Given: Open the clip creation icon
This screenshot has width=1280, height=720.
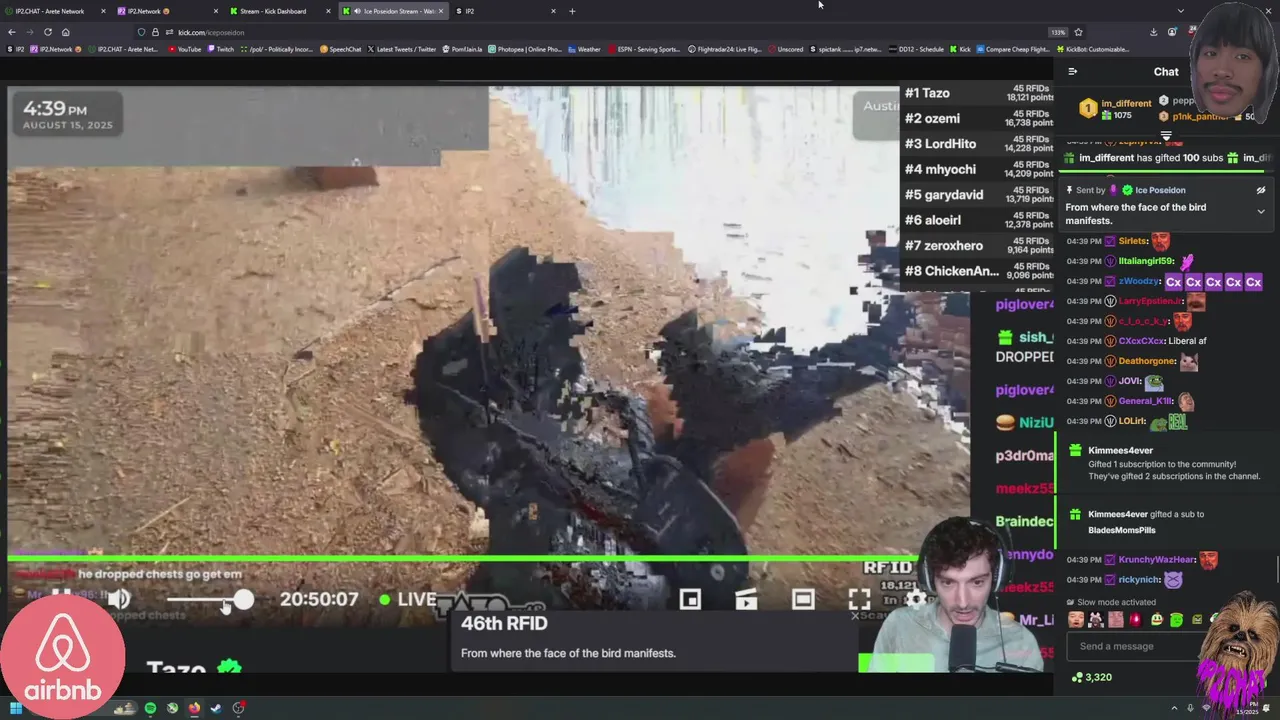Looking at the screenshot, I should click(746, 599).
